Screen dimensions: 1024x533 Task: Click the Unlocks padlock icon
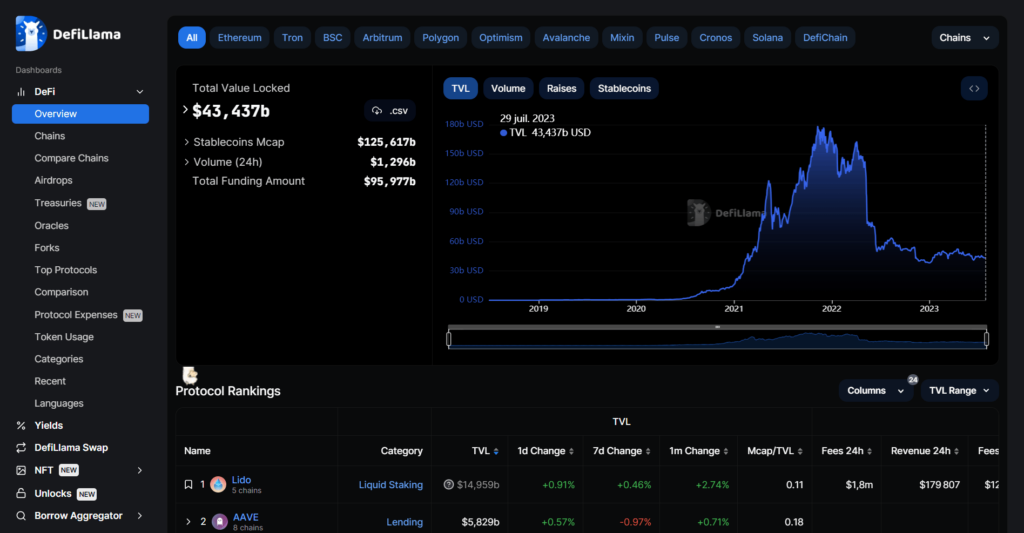21,493
